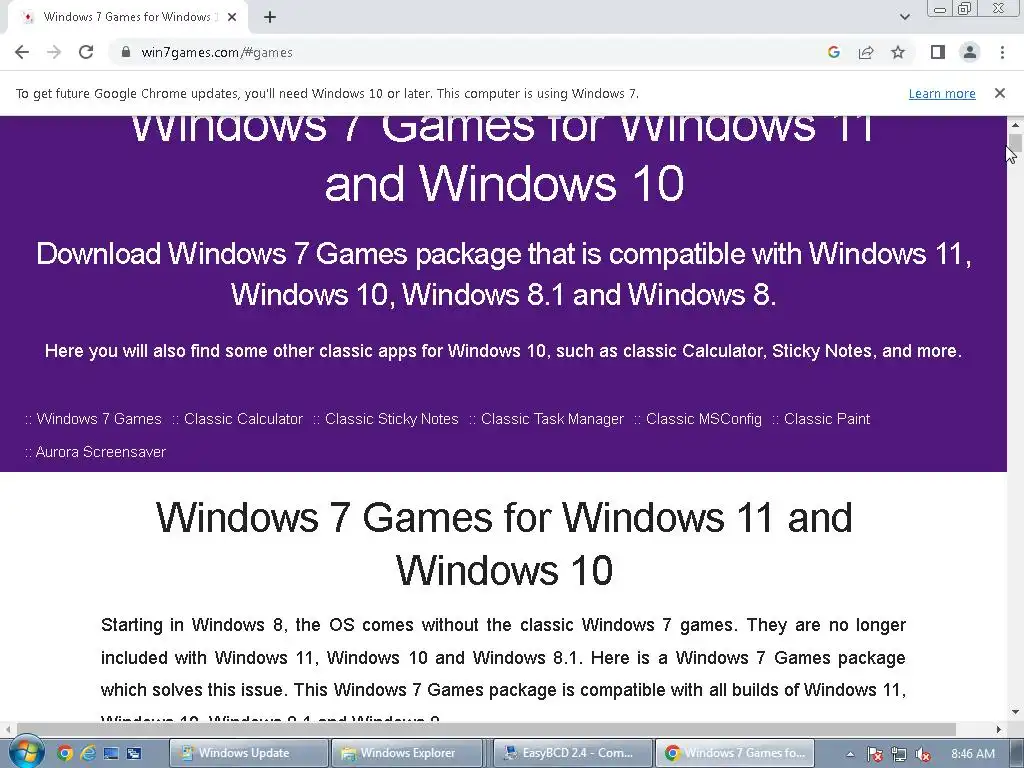This screenshot has height=768, width=1024.
Task: Open the side panel in Chrome
Action: 938,52
